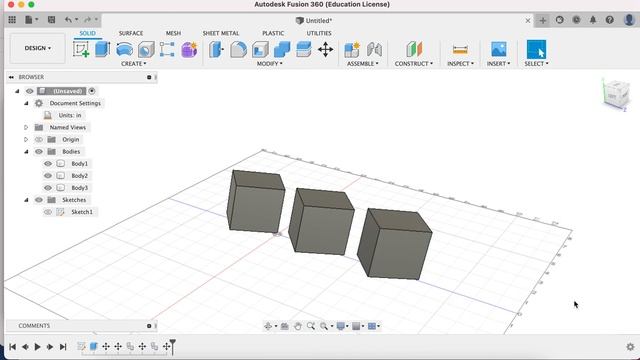The width and height of the screenshot is (640, 360).
Task: Click the Undo arrow
Action: 68,20
